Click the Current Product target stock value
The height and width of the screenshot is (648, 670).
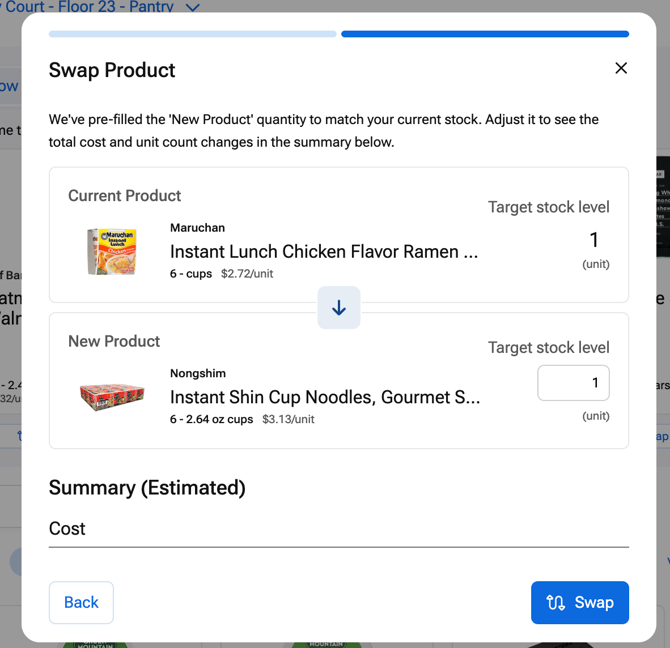(x=594, y=240)
